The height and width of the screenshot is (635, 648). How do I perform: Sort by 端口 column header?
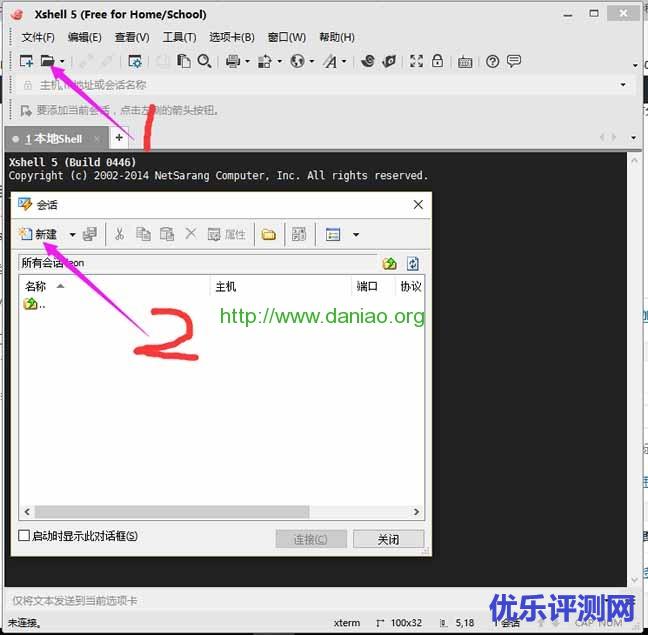(372, 286)
